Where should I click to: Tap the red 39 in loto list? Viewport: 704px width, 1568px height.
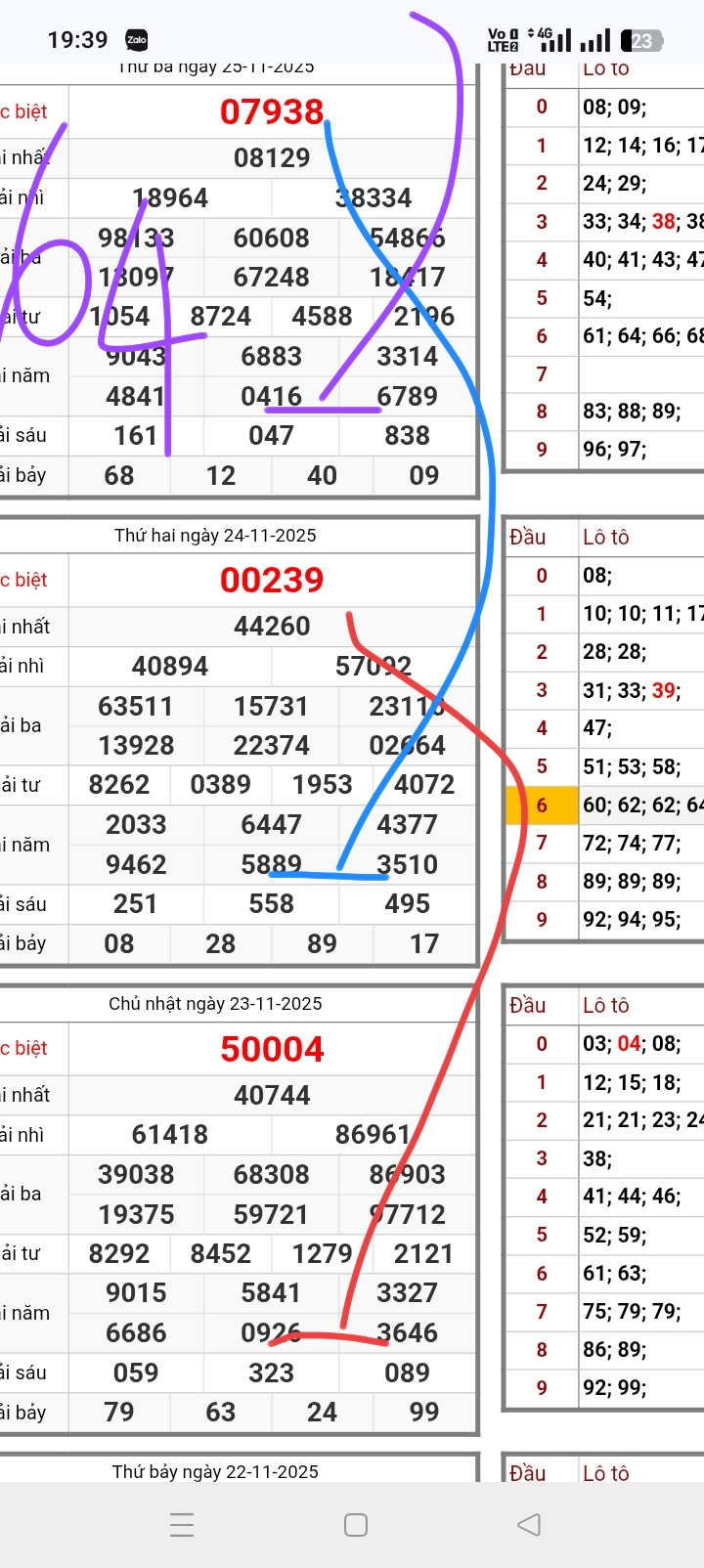tap(664, 690)
